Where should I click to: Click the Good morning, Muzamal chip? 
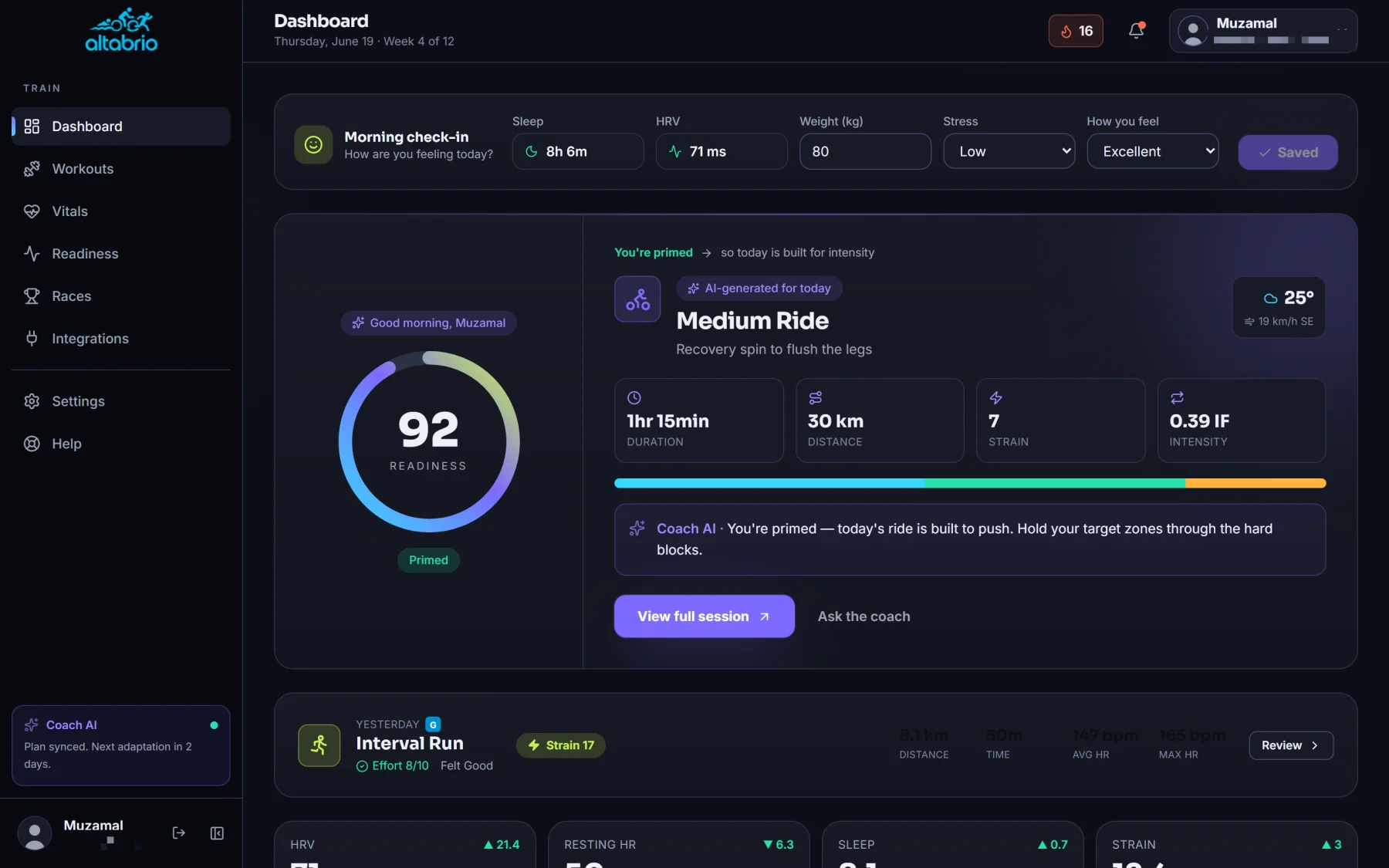click(428, 323)
